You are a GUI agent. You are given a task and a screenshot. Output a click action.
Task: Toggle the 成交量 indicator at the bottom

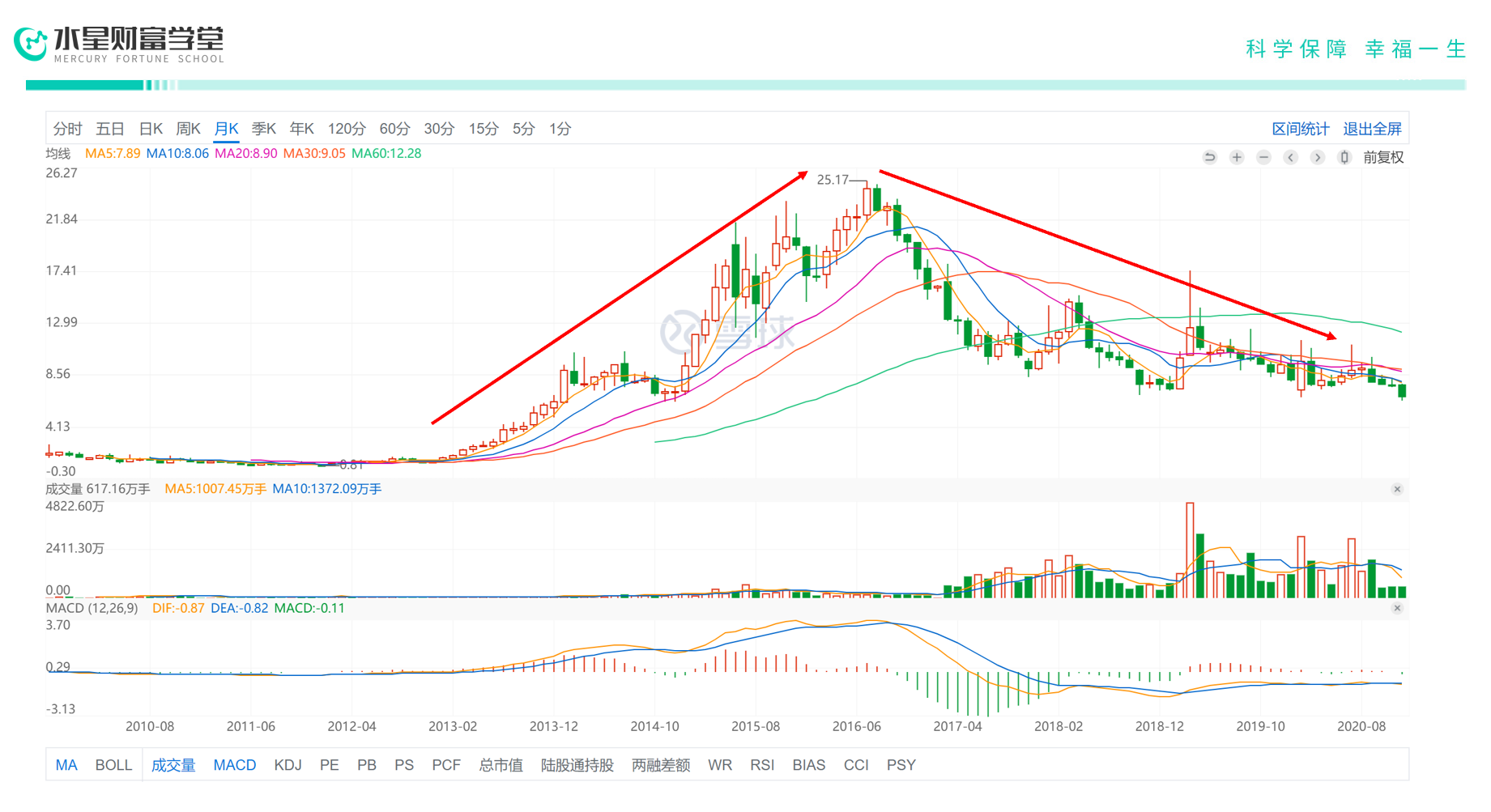tap(173, 765)
